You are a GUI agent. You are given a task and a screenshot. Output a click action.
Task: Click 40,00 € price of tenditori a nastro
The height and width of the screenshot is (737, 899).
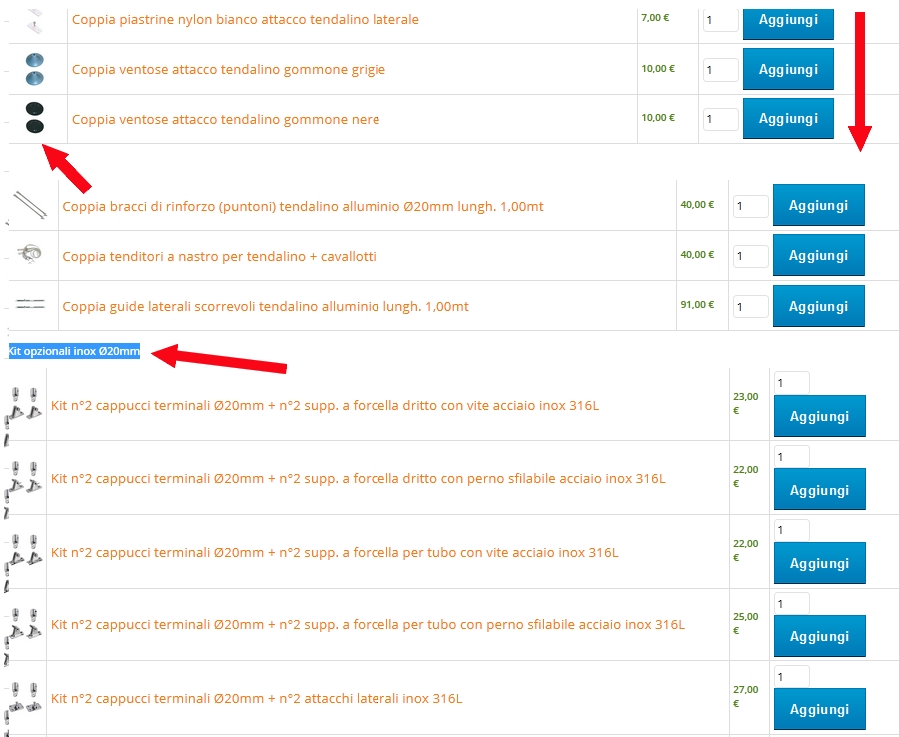(697, 254)
